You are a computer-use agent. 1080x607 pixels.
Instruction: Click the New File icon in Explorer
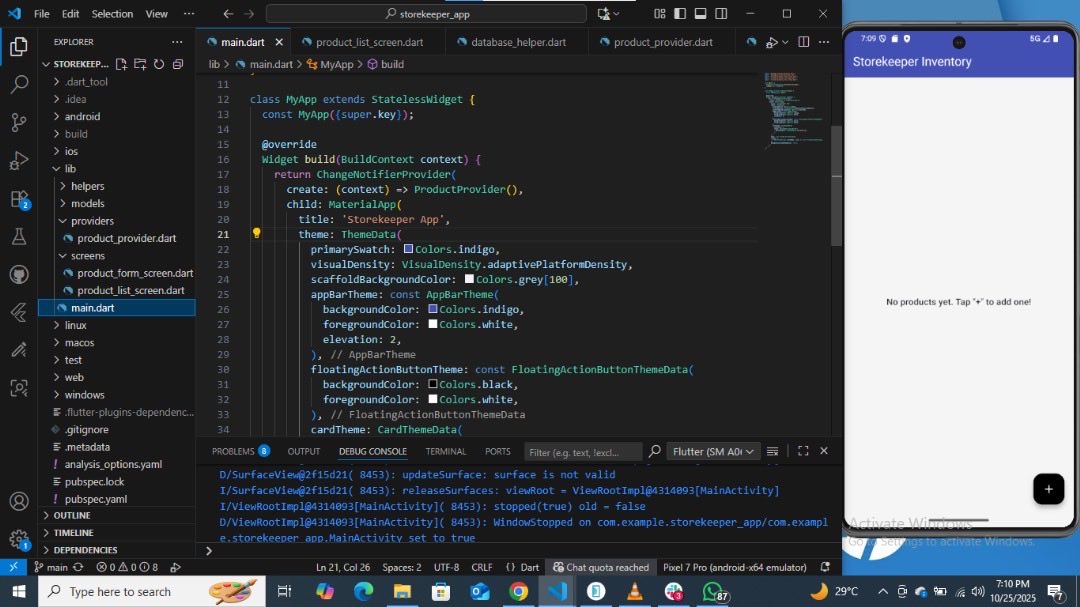[x=121, y=64]
